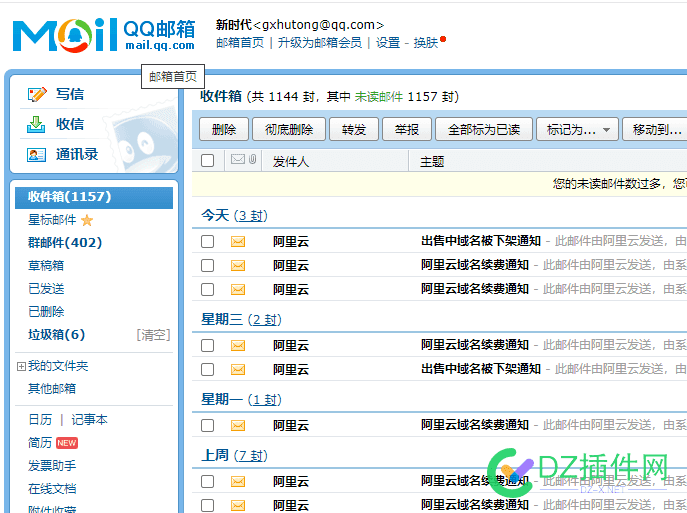Open the 简历 link
This screenshot has height=513, width=687.
pos(40,443)
